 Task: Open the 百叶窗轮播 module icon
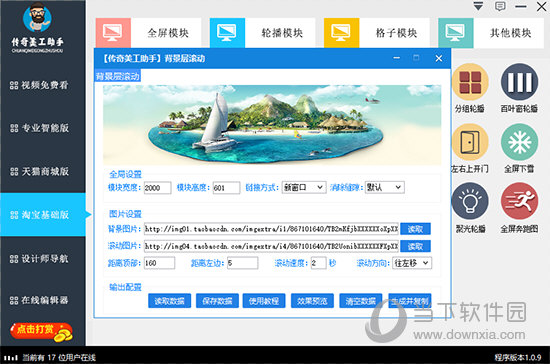coord(519,82)
